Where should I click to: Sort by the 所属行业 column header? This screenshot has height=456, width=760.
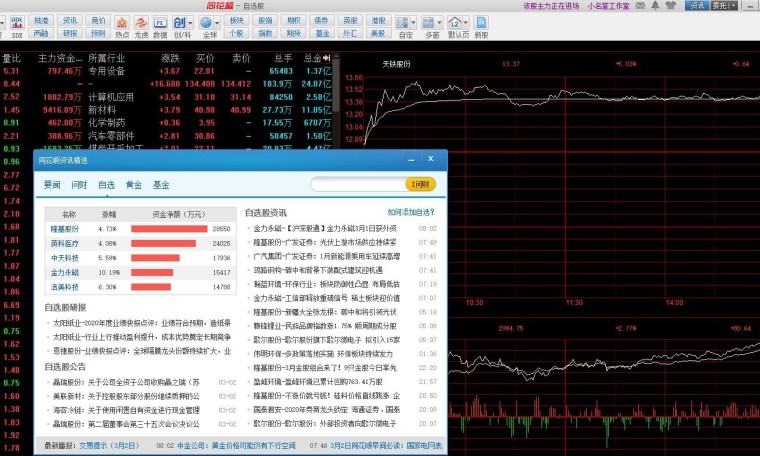click(x=106, y=58)
